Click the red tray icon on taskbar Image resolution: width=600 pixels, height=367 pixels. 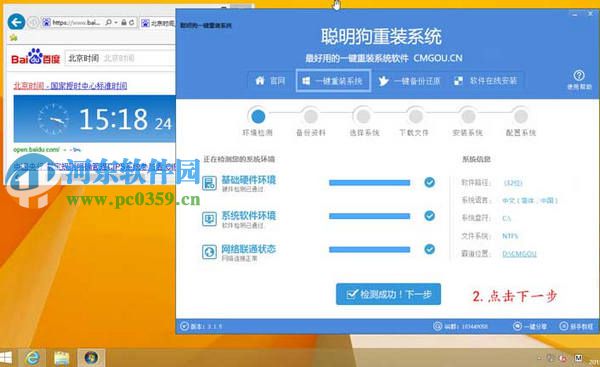563,358
